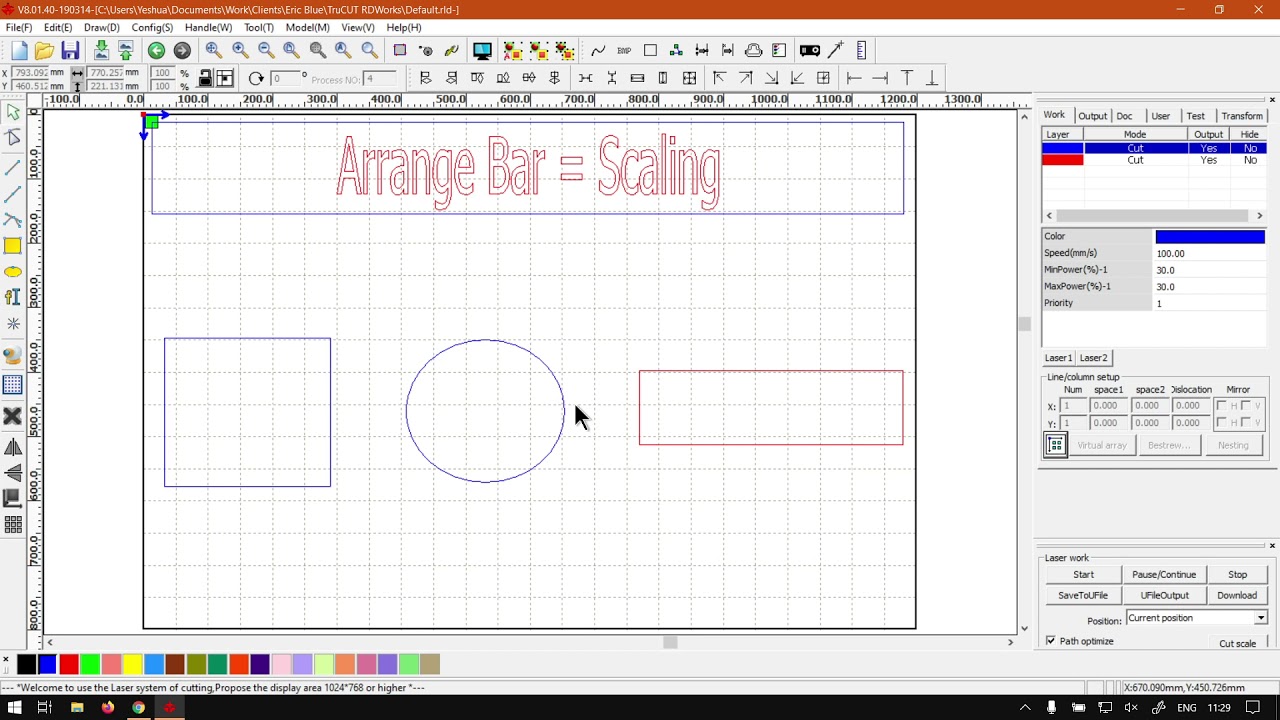Open the Model menu
Viewport: 1280px width, 720px height.
307,28
